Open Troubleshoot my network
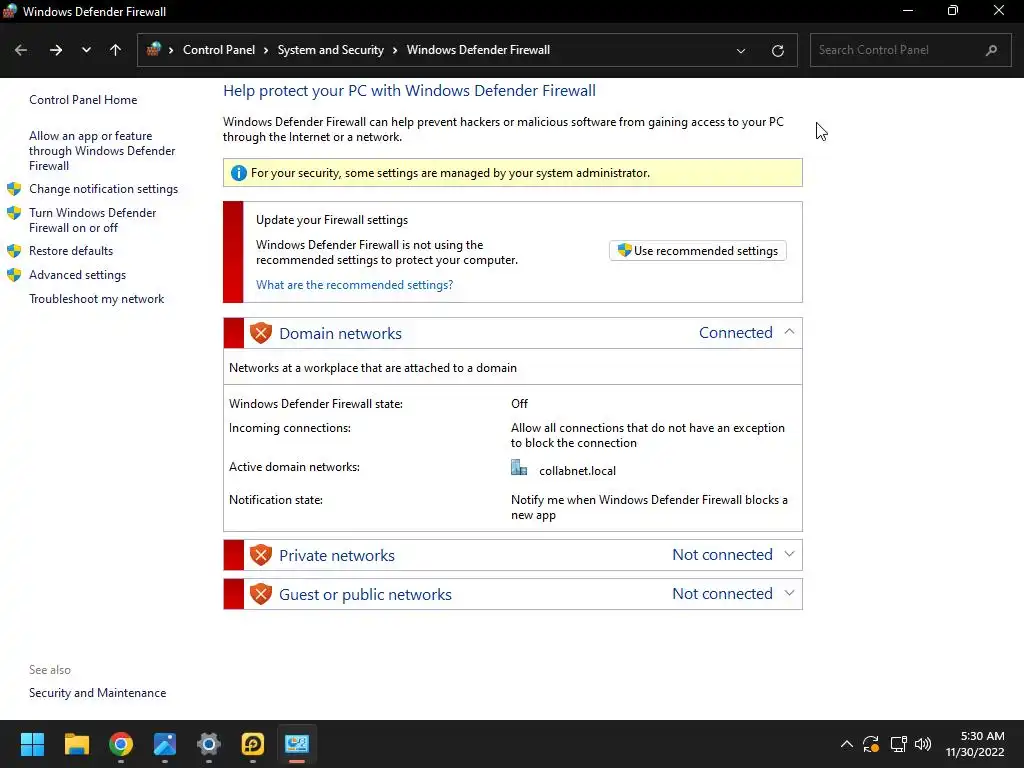The height and width of the screenshot is (768, 1024). pos(96,299)
